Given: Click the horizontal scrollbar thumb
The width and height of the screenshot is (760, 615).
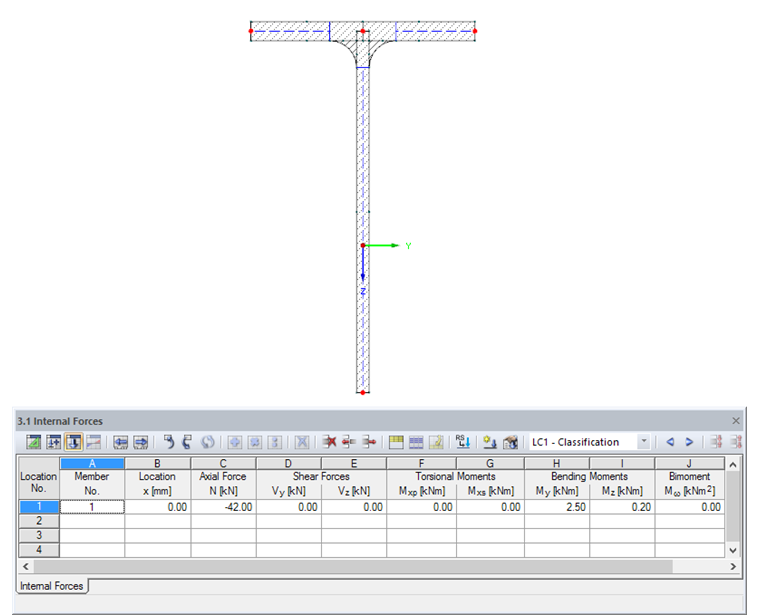Looking at the screenshot, I should (x=353, y=566).
